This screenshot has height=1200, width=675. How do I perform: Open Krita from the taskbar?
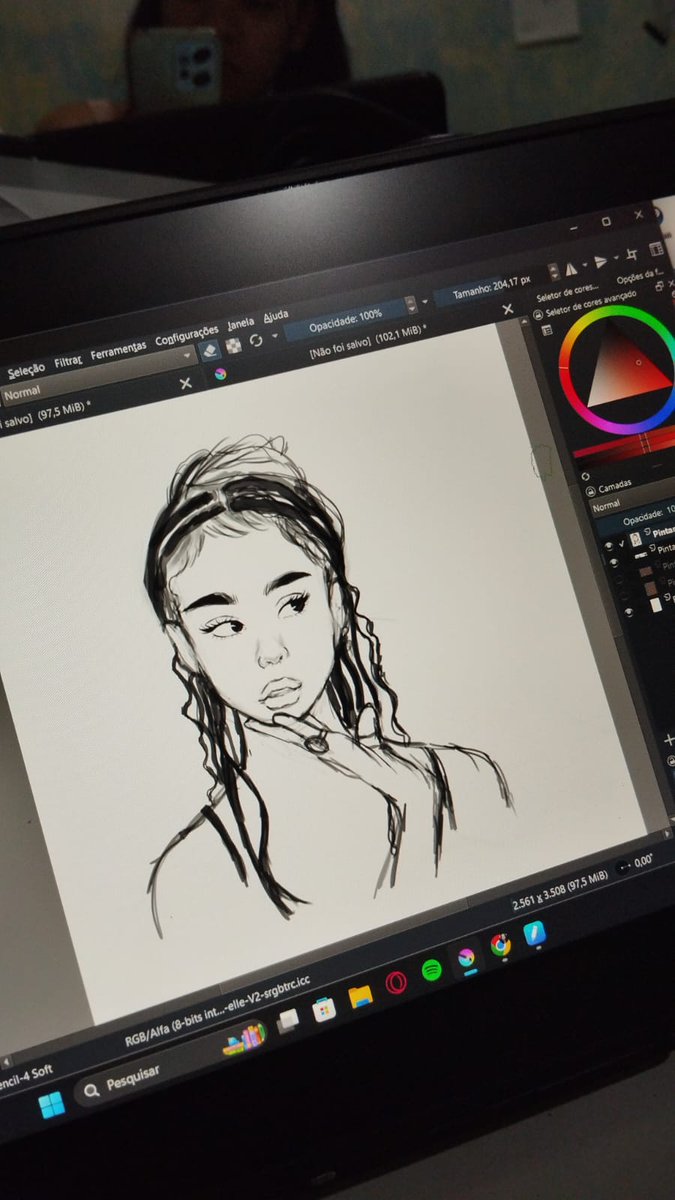[466, 957]
